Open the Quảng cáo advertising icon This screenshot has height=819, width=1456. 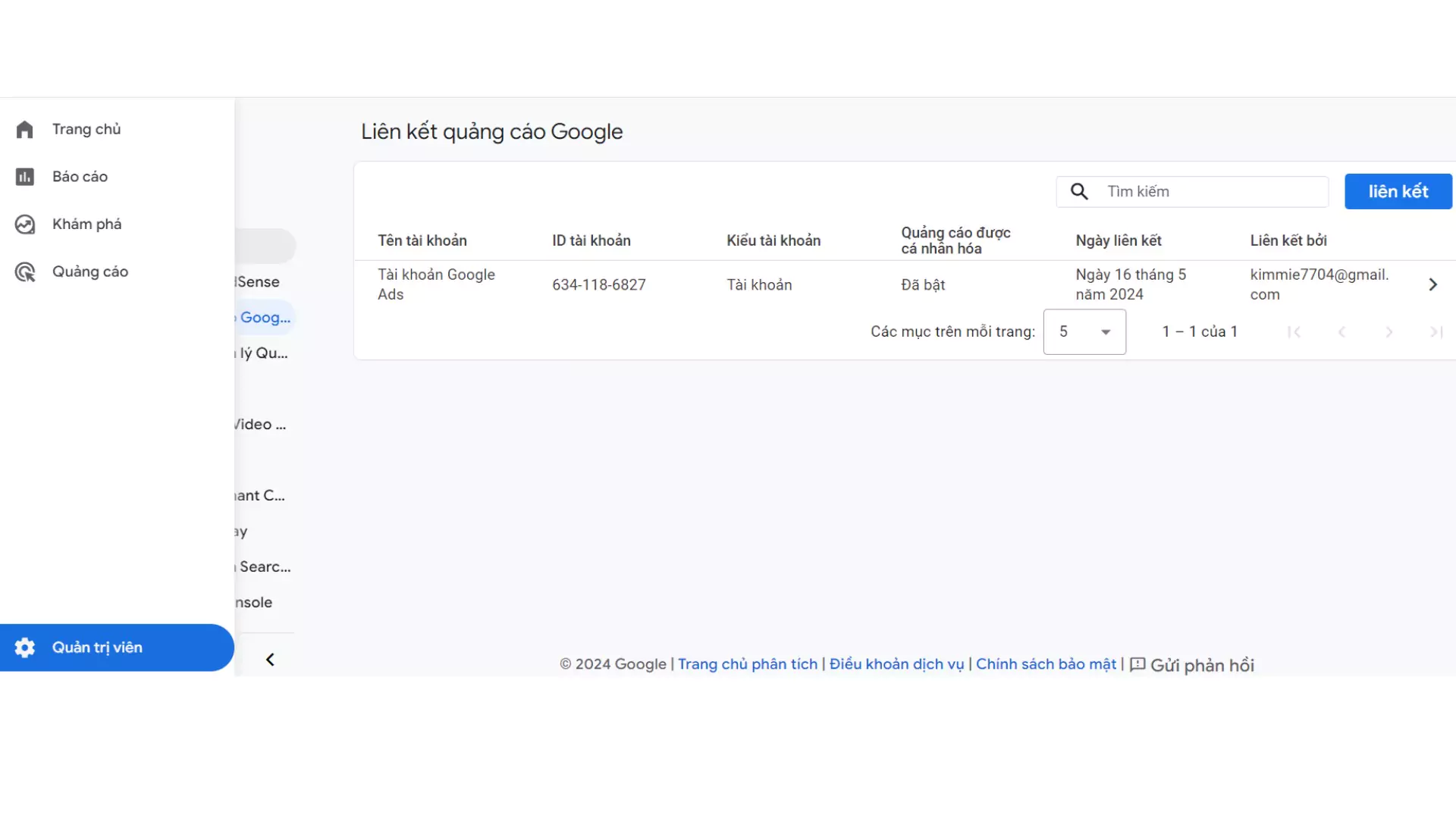tap(25, 272)
